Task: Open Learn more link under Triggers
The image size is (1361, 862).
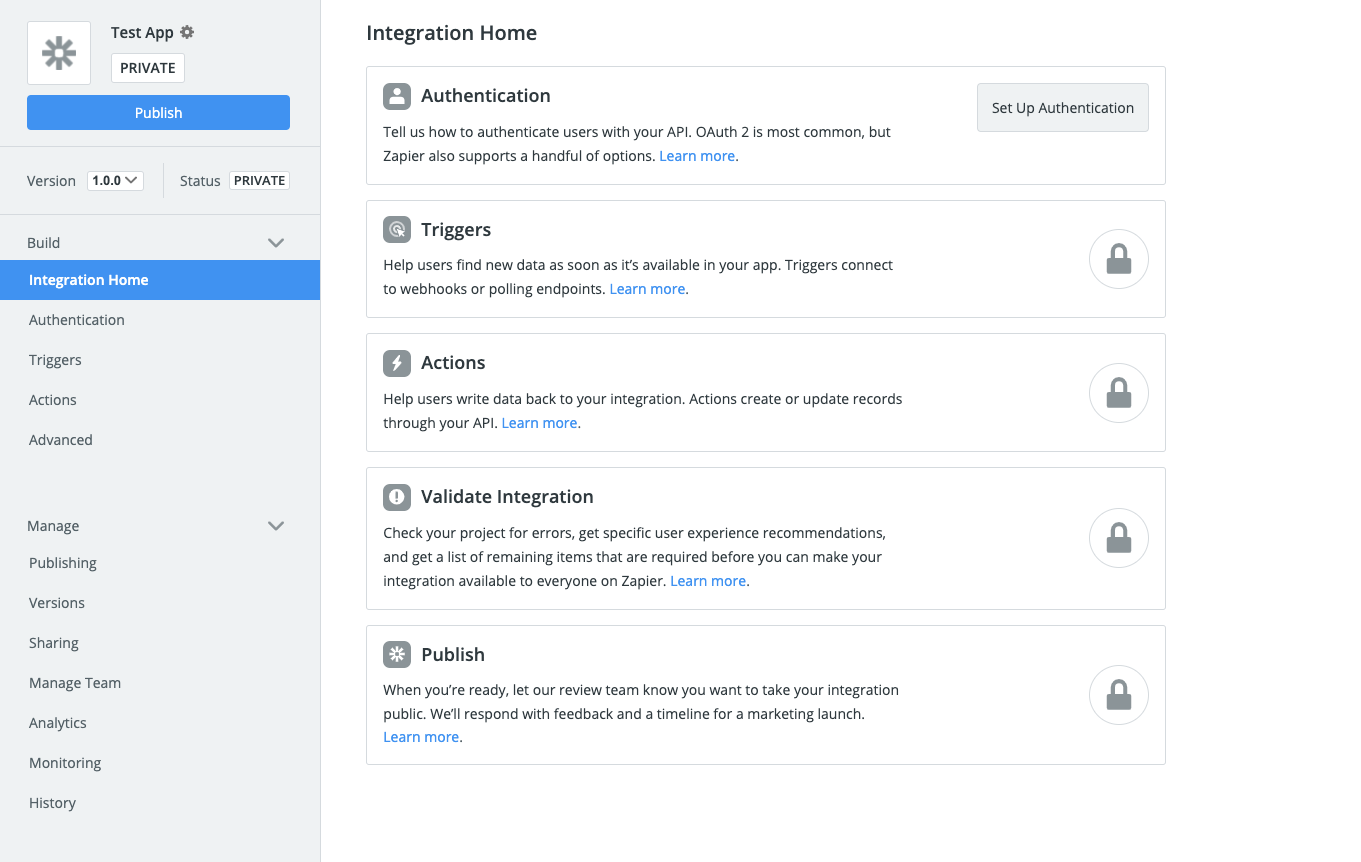Action: pyautogui.click(x=647, y=289)
